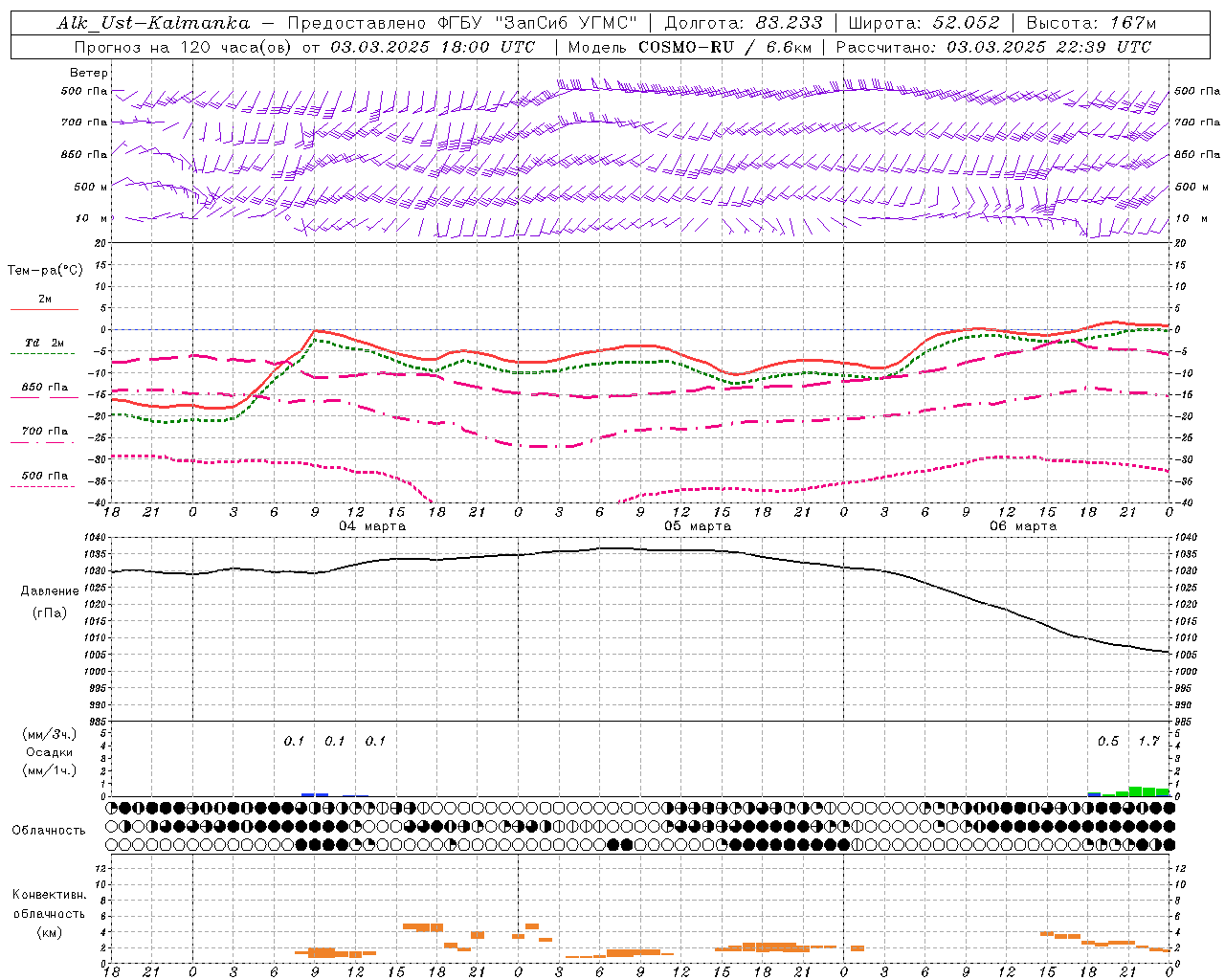This screenshot has height=980, width=1225.
Task: Click the 'Ветер' wind panel label
Action: click(89, 73)
